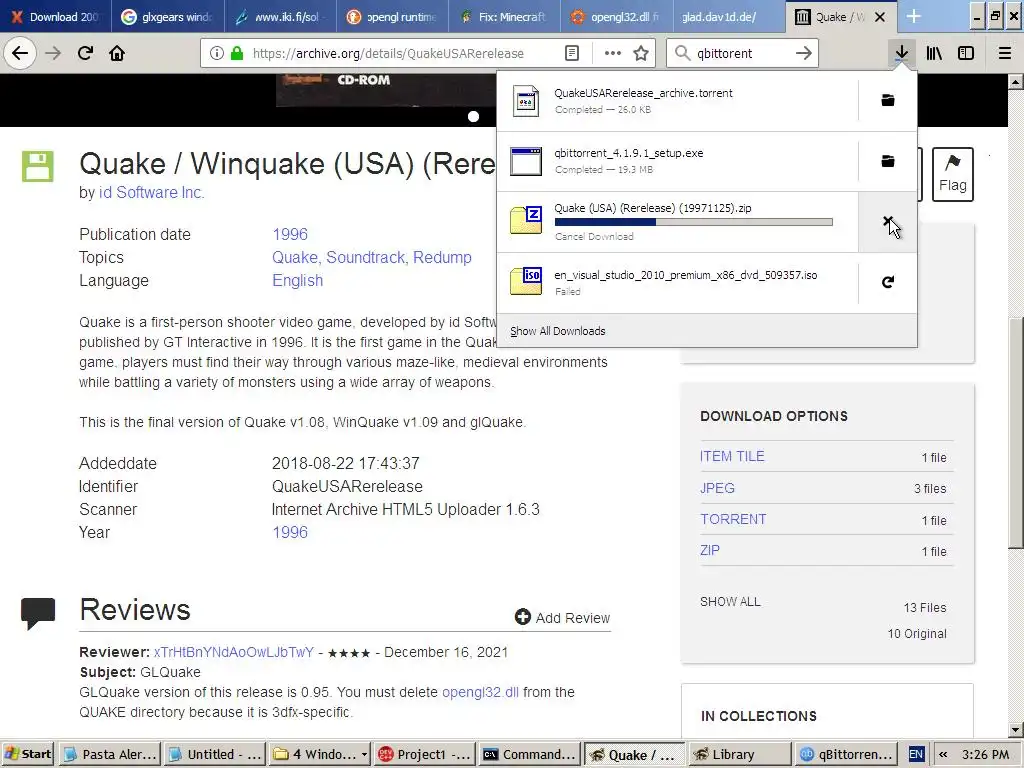The height and width of the screenshot is (768, 1024).
Task: Switch to the Download 2007 tab
Action: pyautogui.click(x=55, y=16)
